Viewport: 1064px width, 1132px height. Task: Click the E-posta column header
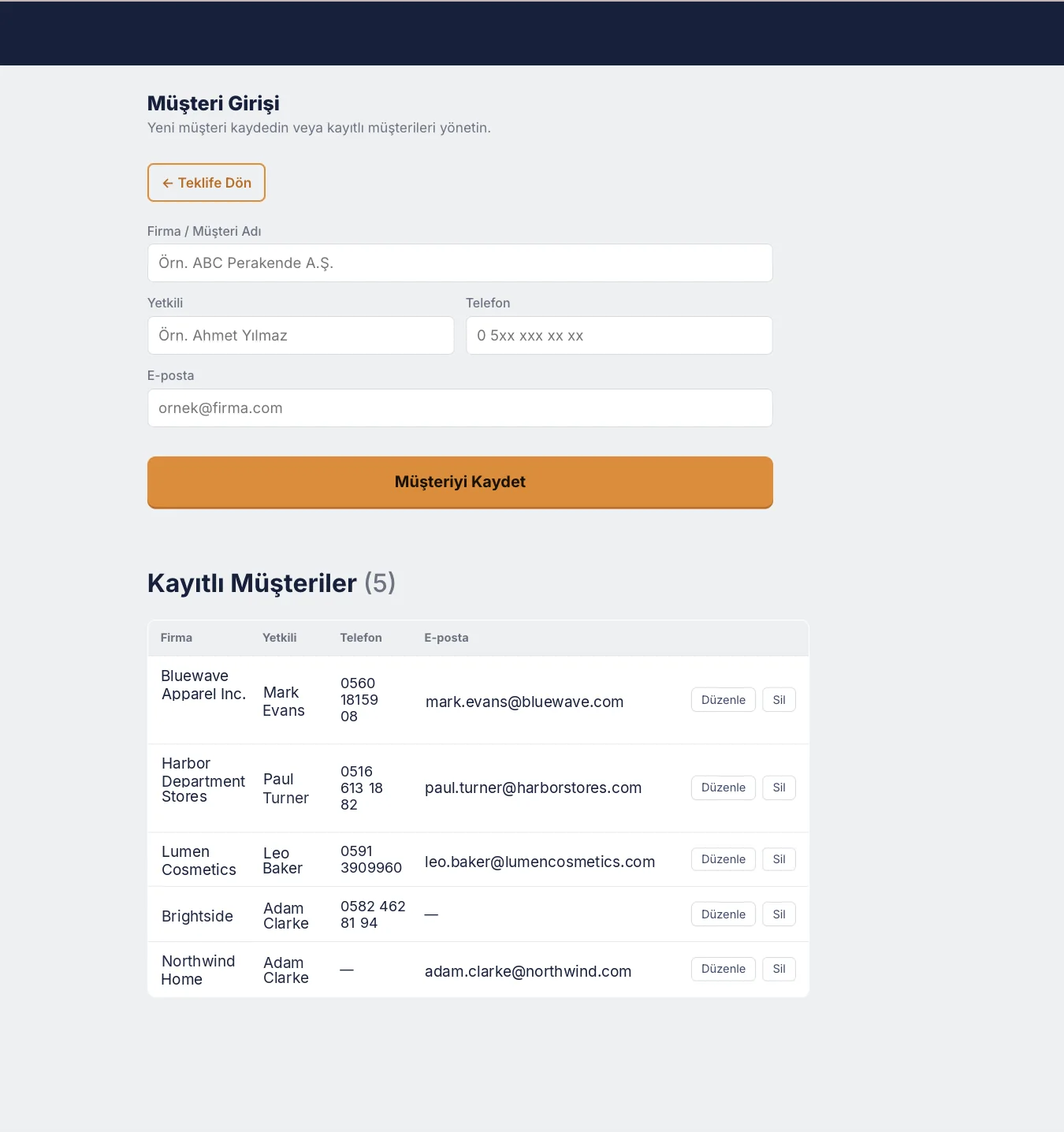[x=446, y=638]
